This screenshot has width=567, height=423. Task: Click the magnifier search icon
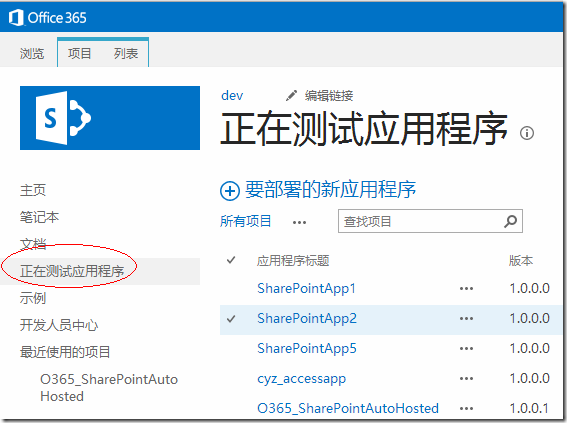coord(511,221)
